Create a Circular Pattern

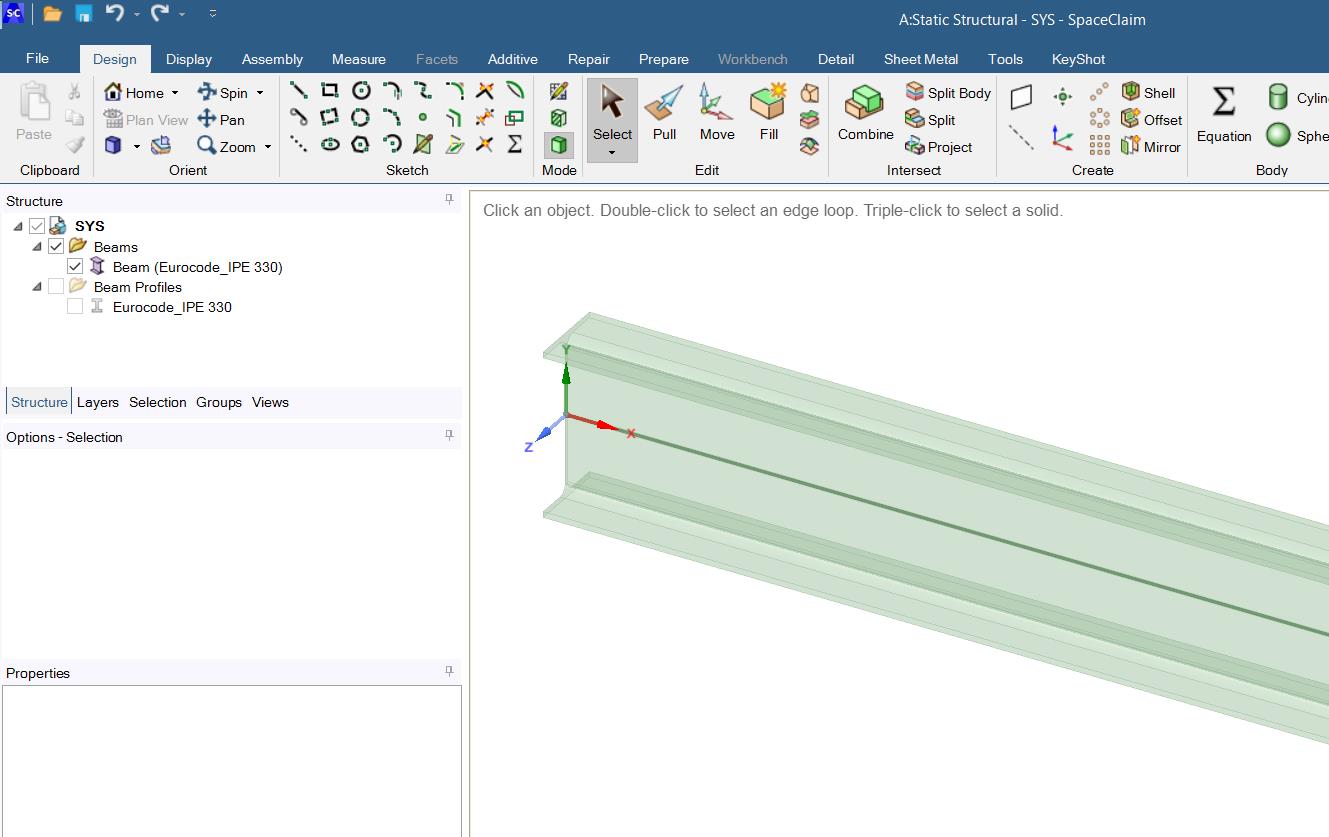[1099, 119]
